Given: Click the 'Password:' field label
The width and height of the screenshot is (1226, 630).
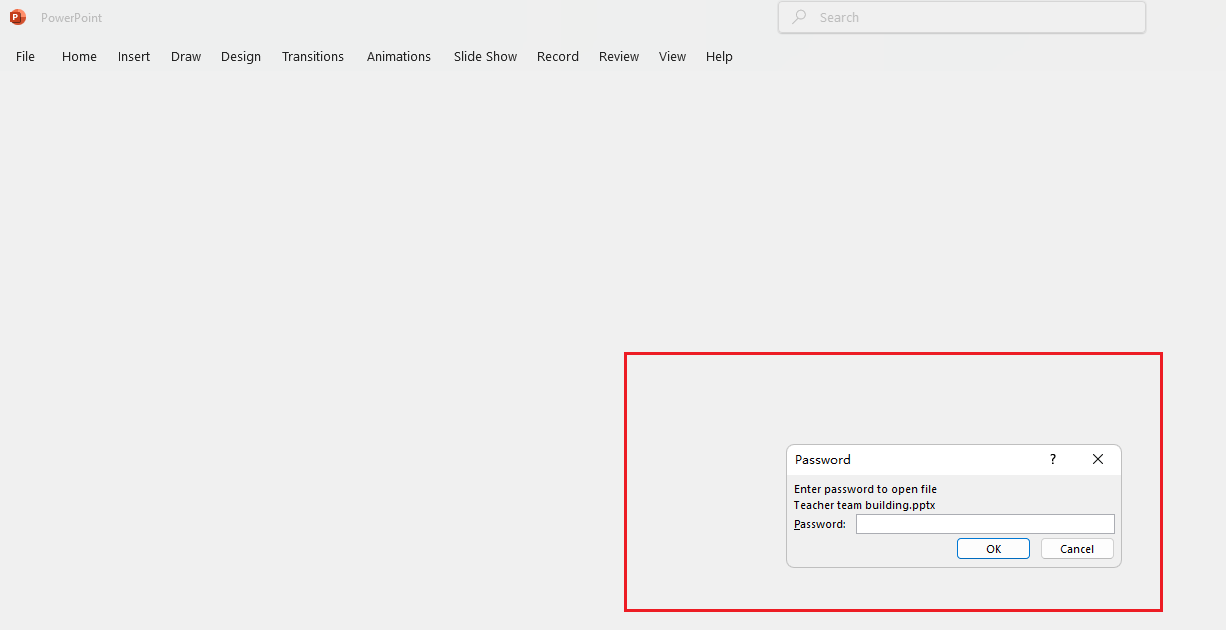Looking at the screenshot, I should [820, 524].
